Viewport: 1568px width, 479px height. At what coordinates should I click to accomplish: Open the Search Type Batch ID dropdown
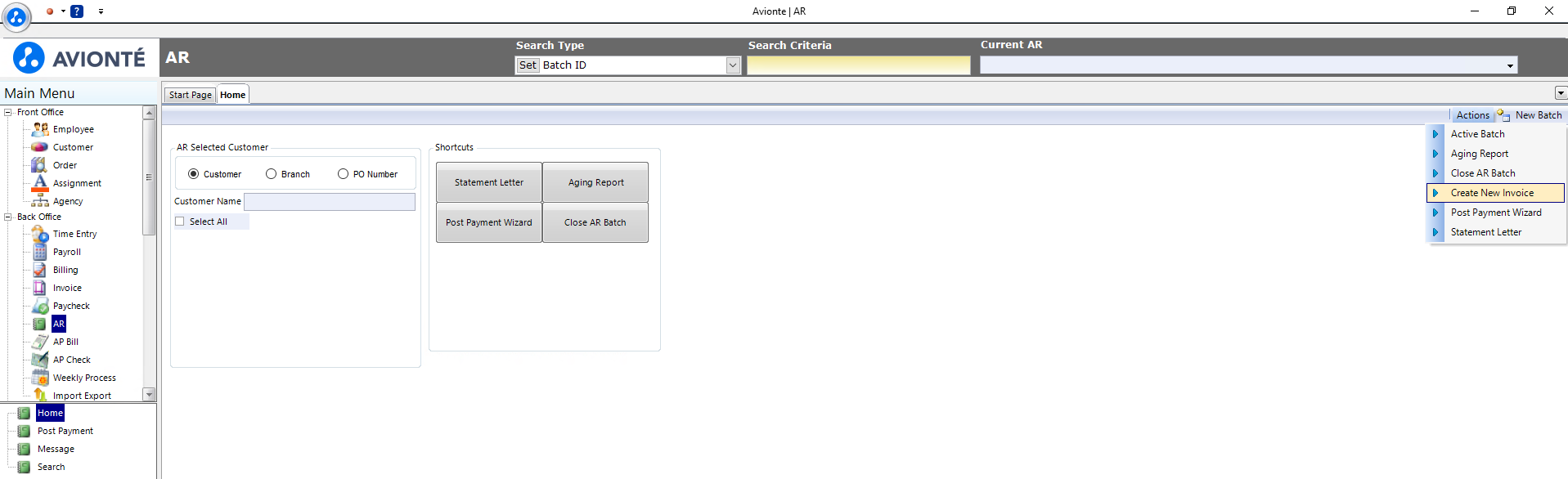733,65
